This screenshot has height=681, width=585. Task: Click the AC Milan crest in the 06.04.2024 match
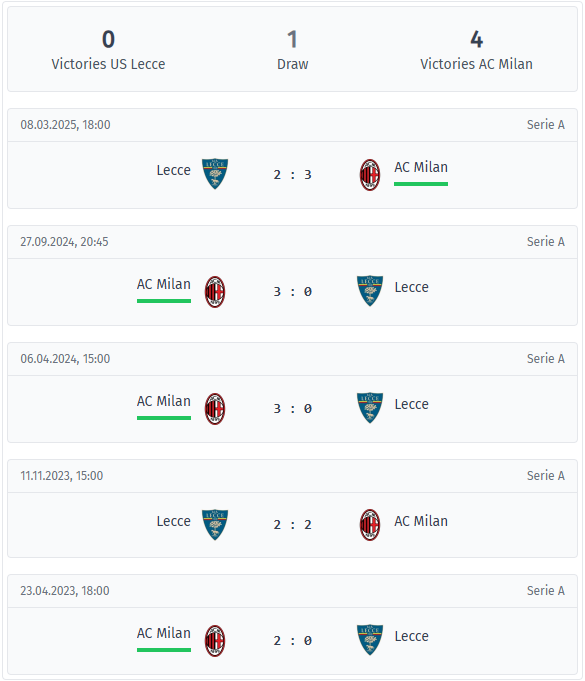[x=215, y=409]
